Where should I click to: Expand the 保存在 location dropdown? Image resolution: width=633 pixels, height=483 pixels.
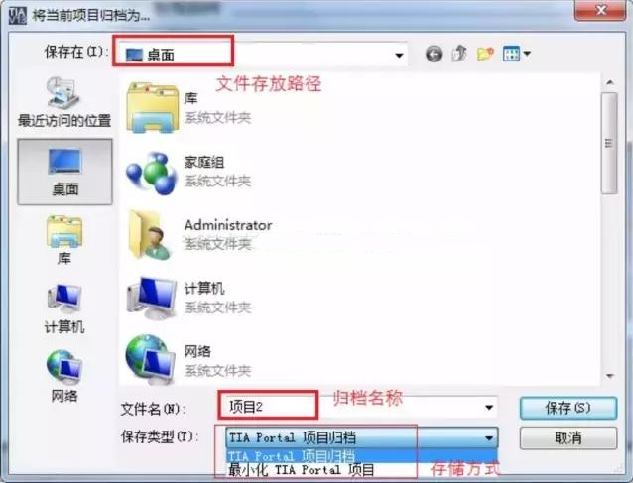(399, 55)
